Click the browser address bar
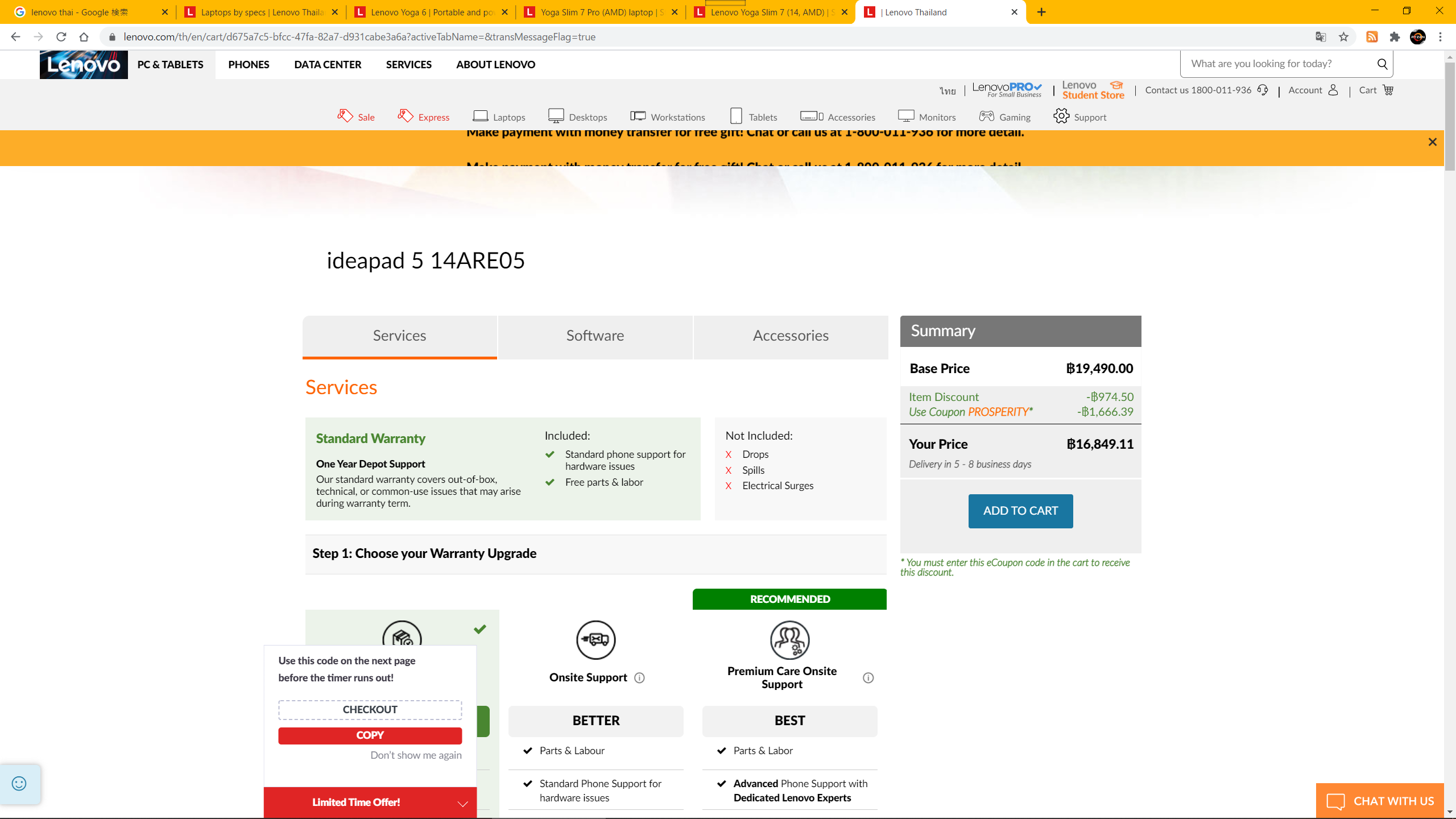The width and height of the screenshot is (1456, 819). click(x=705, y=37)
